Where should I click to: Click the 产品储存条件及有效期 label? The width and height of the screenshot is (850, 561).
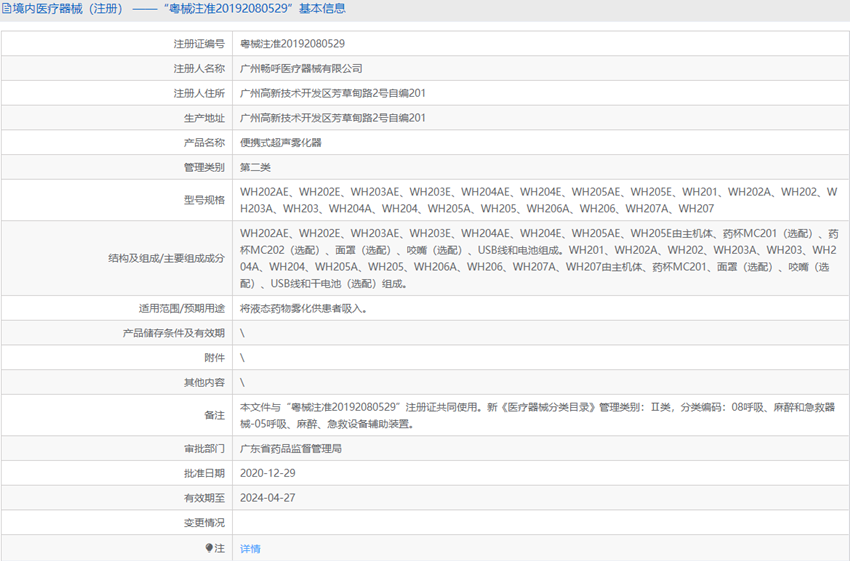coord(173,333)
